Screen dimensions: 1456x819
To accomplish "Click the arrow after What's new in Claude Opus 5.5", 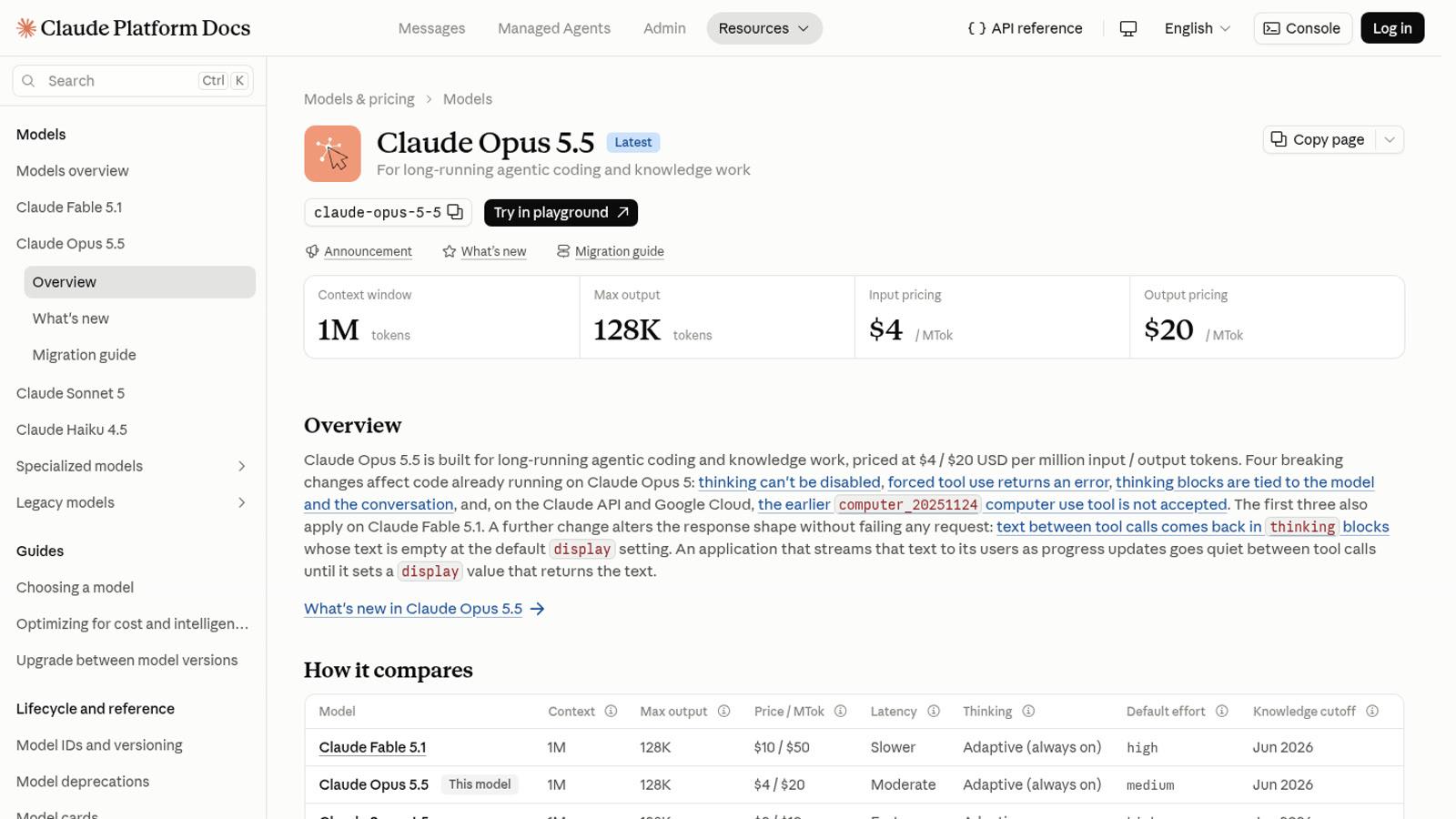I will (x=537, y=609).
